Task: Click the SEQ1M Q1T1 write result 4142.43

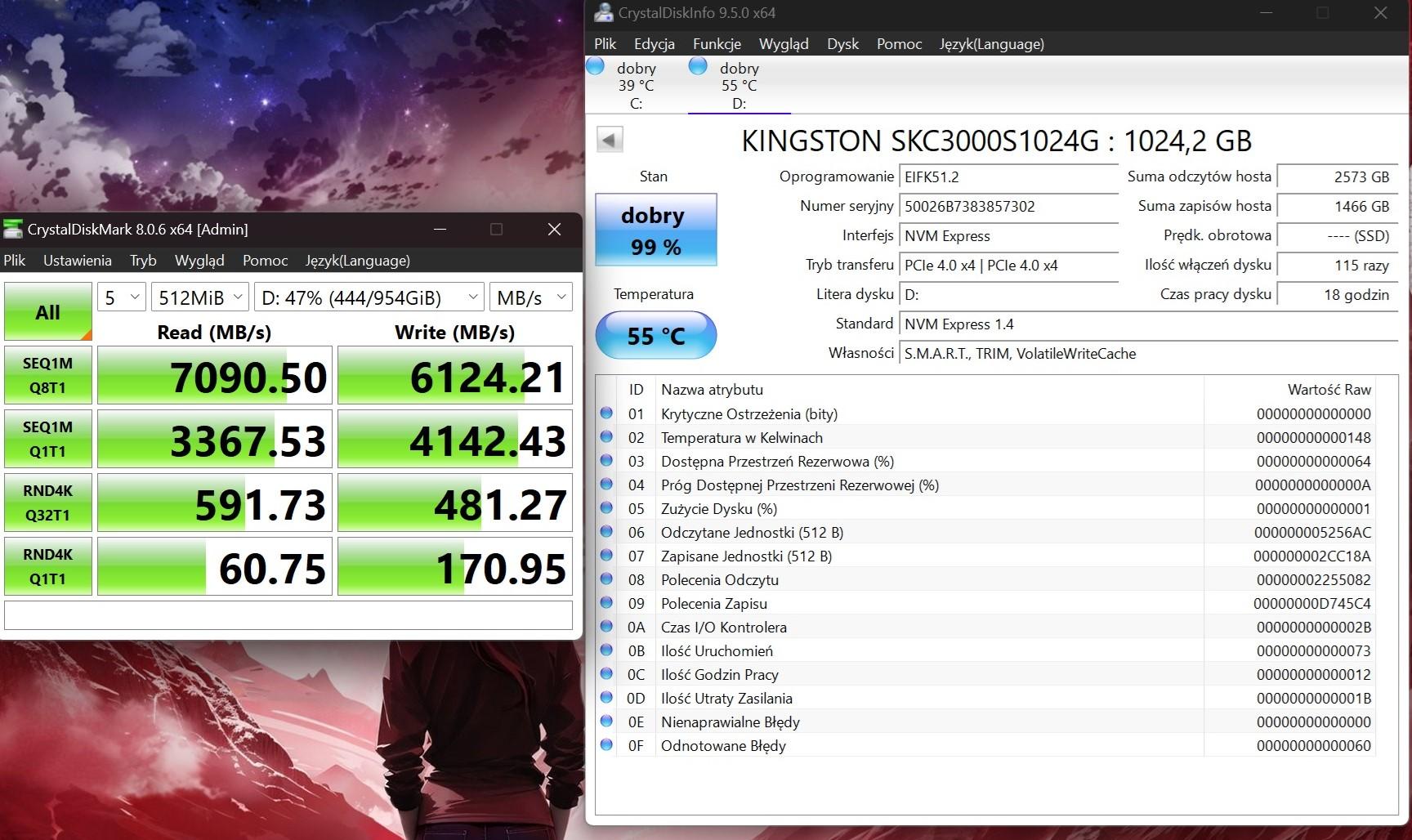Action: point(455,440)
